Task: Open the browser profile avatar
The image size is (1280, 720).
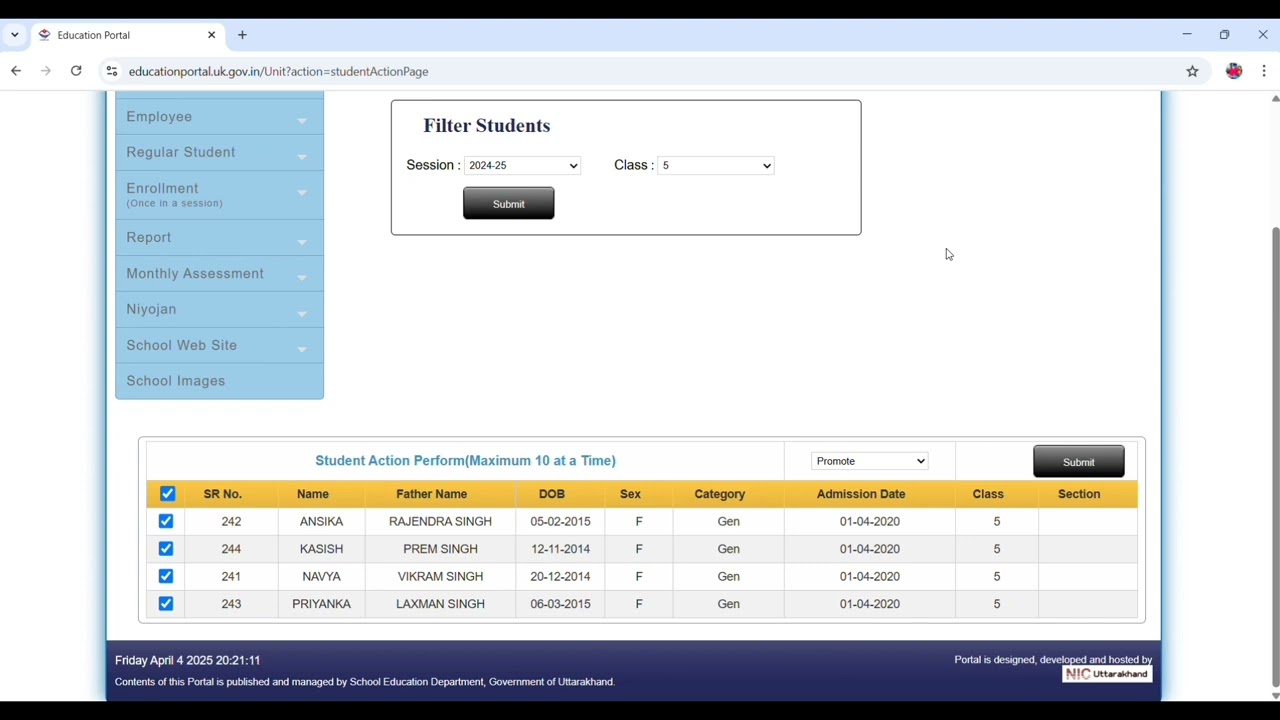Action: pyautogui.click(x=1234, y=71)
